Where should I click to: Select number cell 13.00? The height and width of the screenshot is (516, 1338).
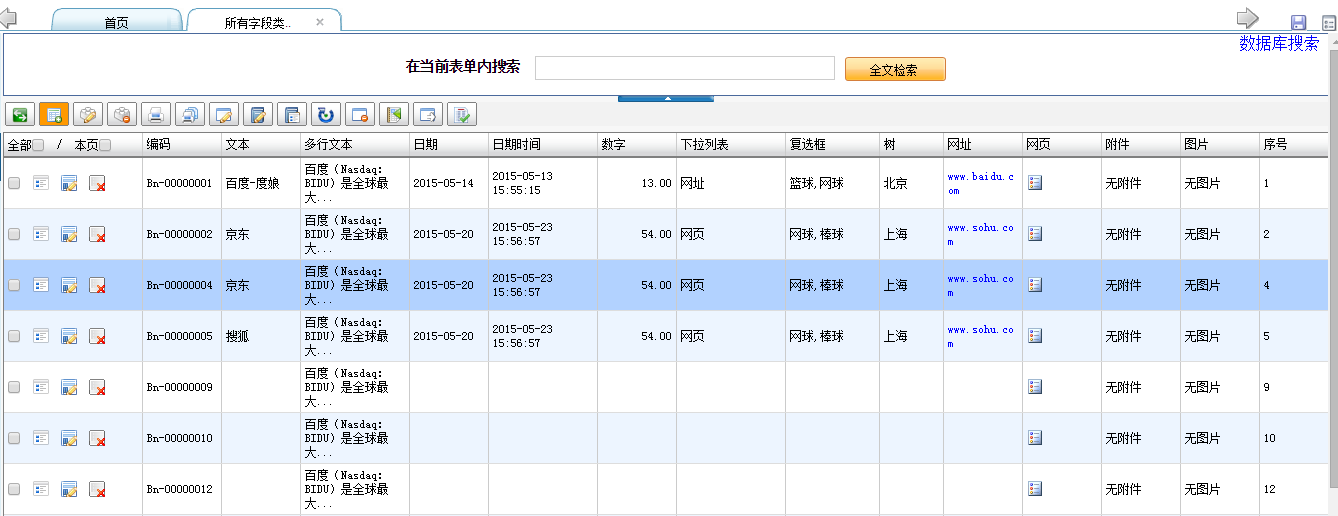[x=656, y=184]
